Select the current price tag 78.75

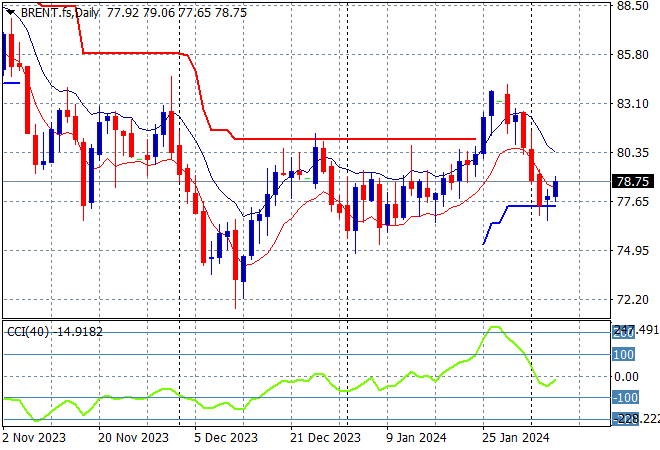pos(632,182)
